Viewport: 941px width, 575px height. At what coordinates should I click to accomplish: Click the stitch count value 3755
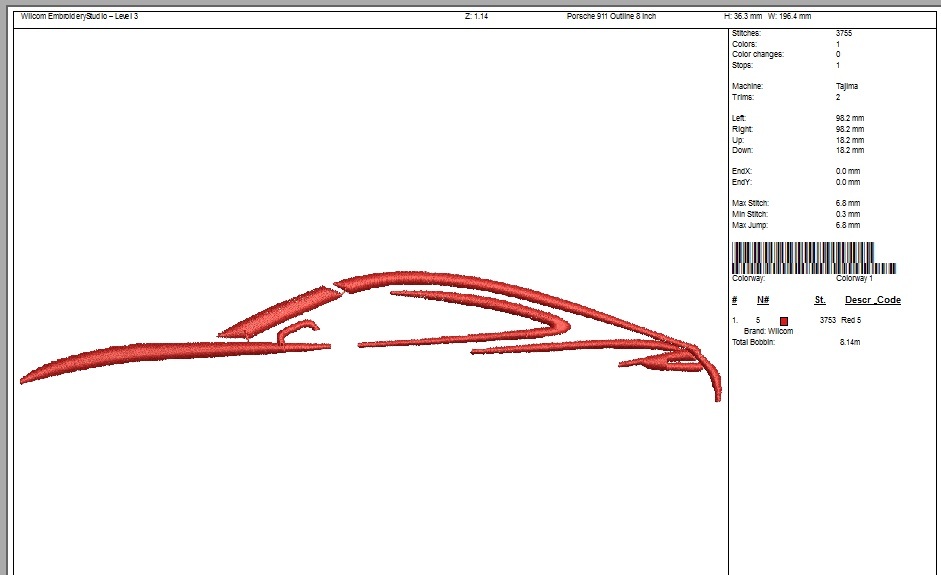[843, 33]
